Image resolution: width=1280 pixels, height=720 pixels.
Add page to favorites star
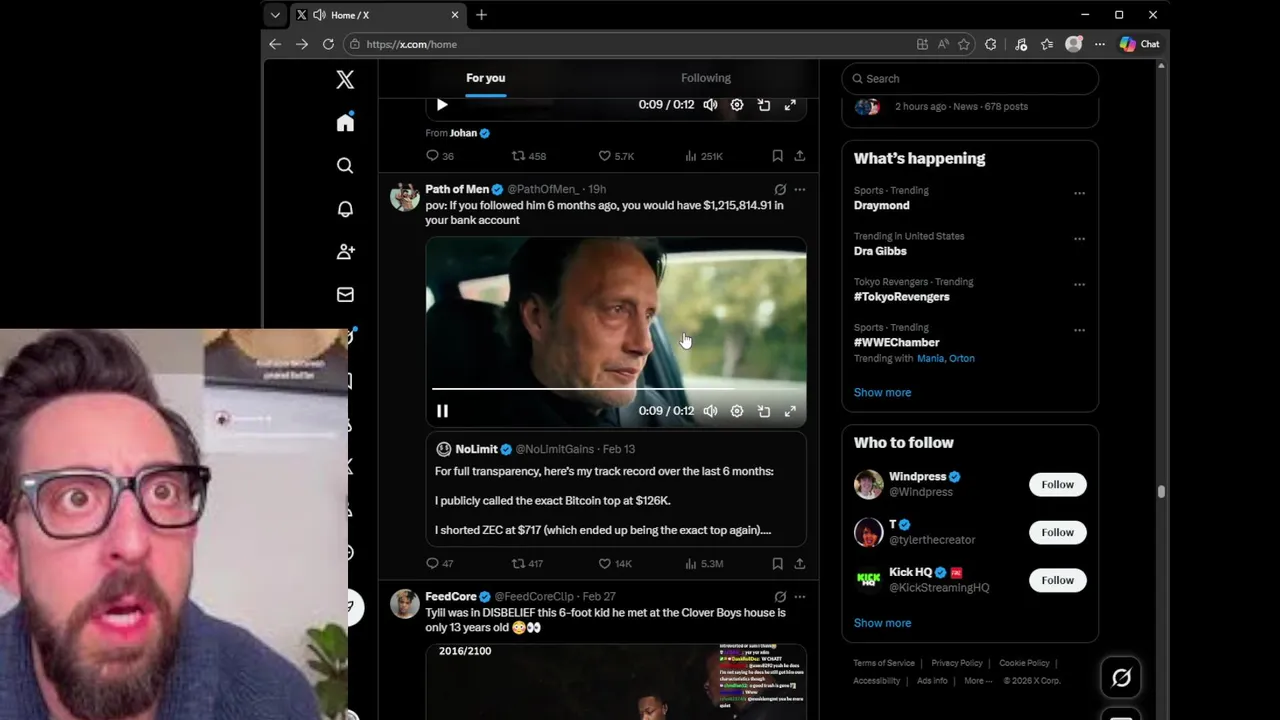[x=964, y=44]
